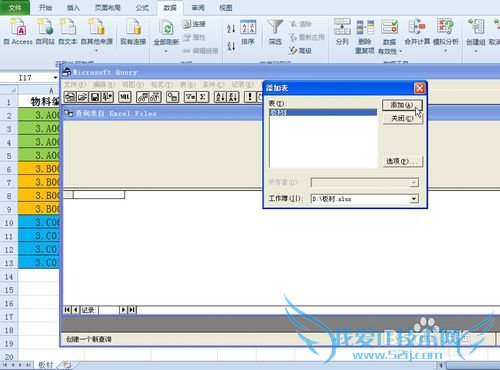Click the record number input field

(x=108, y=310)
